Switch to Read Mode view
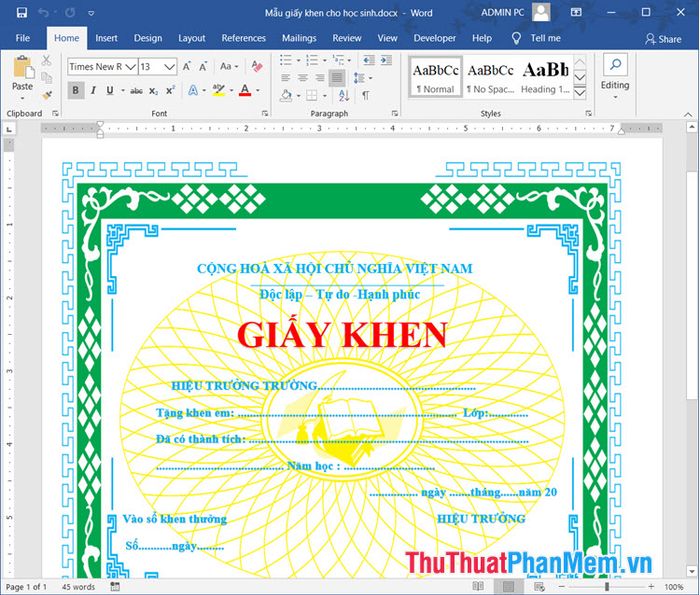 478,586
